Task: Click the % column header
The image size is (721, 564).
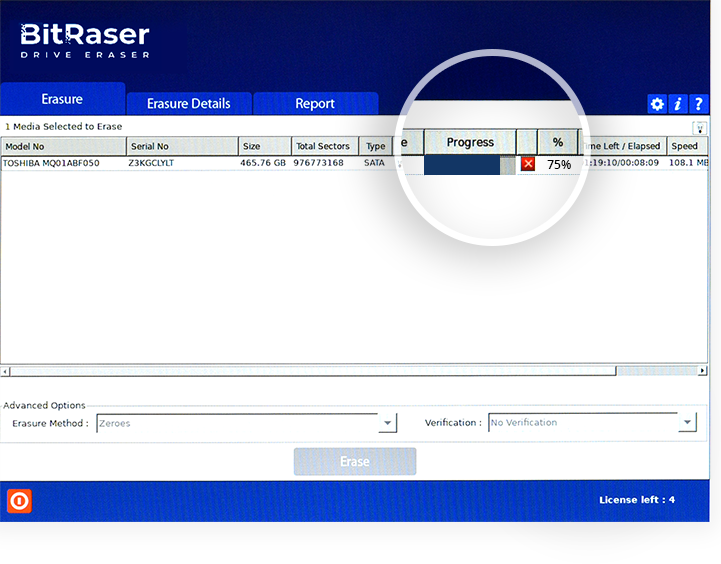Action: 558,142
